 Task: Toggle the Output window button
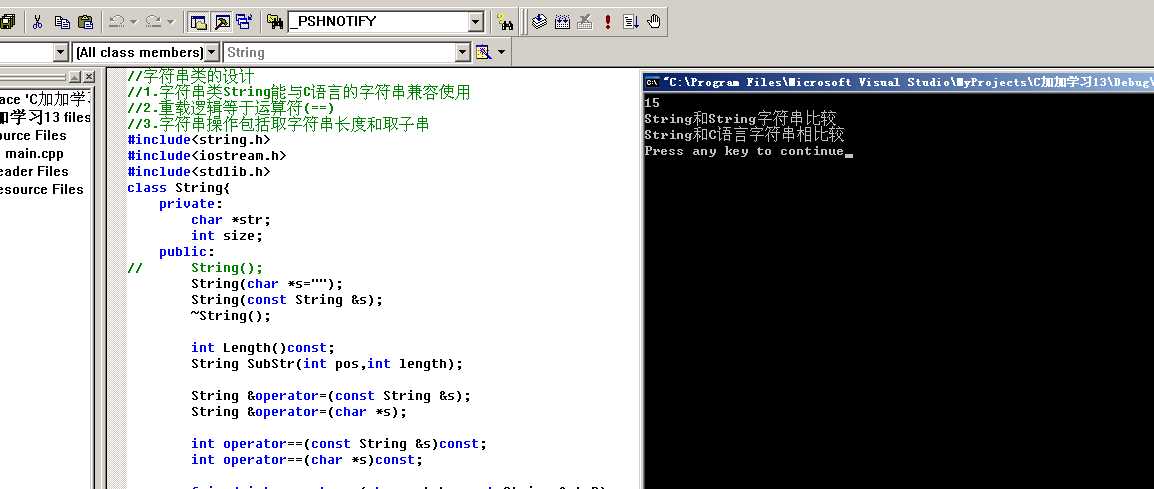[x=222, y=21]
